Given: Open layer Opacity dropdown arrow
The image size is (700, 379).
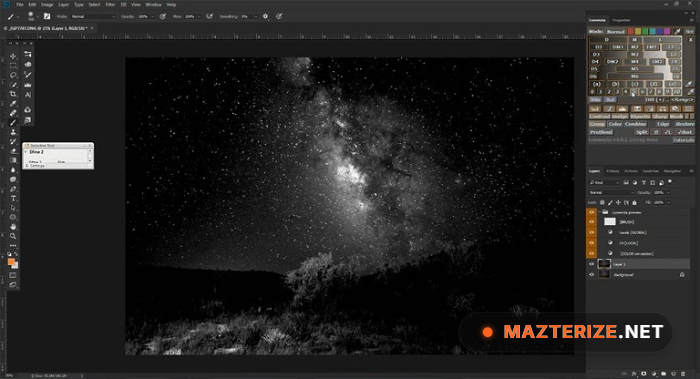Looking at the screenshot, I should [x=668, y=192].
